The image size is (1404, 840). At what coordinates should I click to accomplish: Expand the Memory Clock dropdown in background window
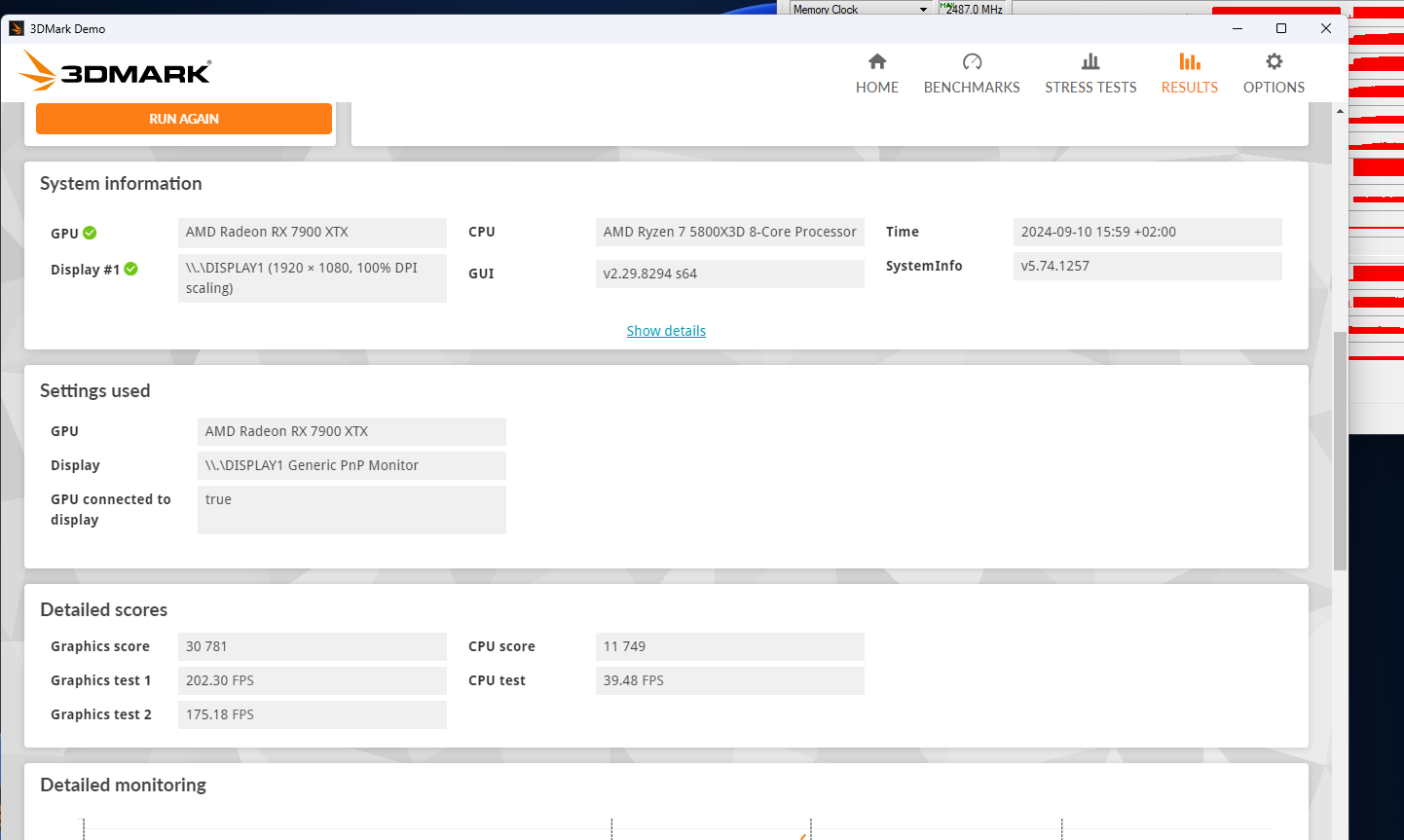(x=923, y=9)
